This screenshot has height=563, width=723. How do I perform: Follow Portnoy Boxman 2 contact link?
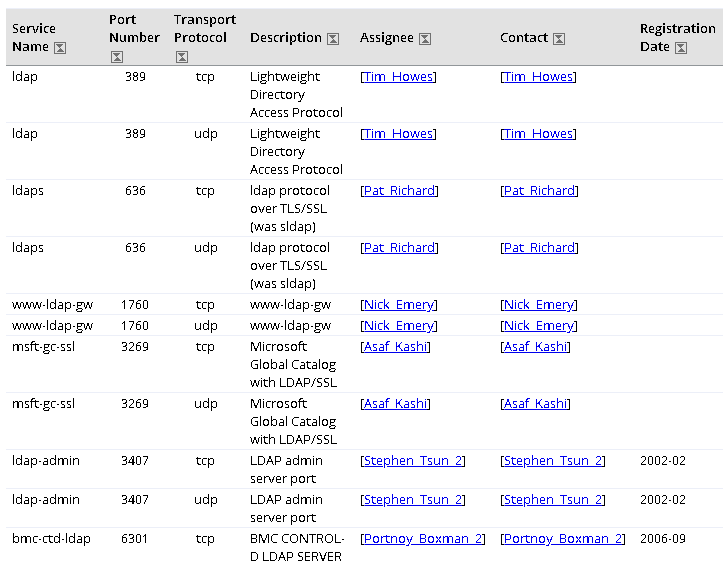[x=563, y=539]
